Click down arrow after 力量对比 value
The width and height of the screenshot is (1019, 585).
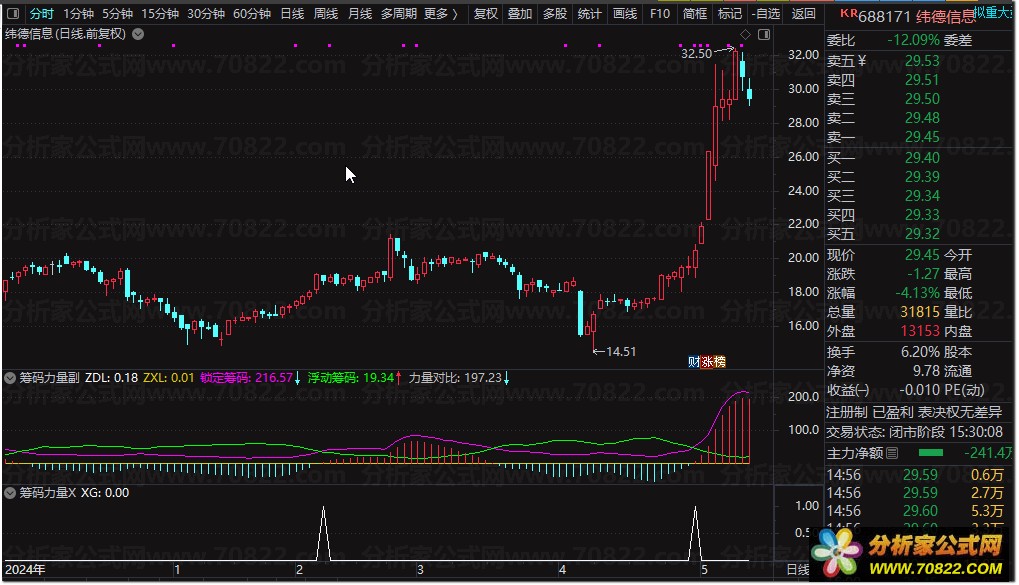(506, 378)
